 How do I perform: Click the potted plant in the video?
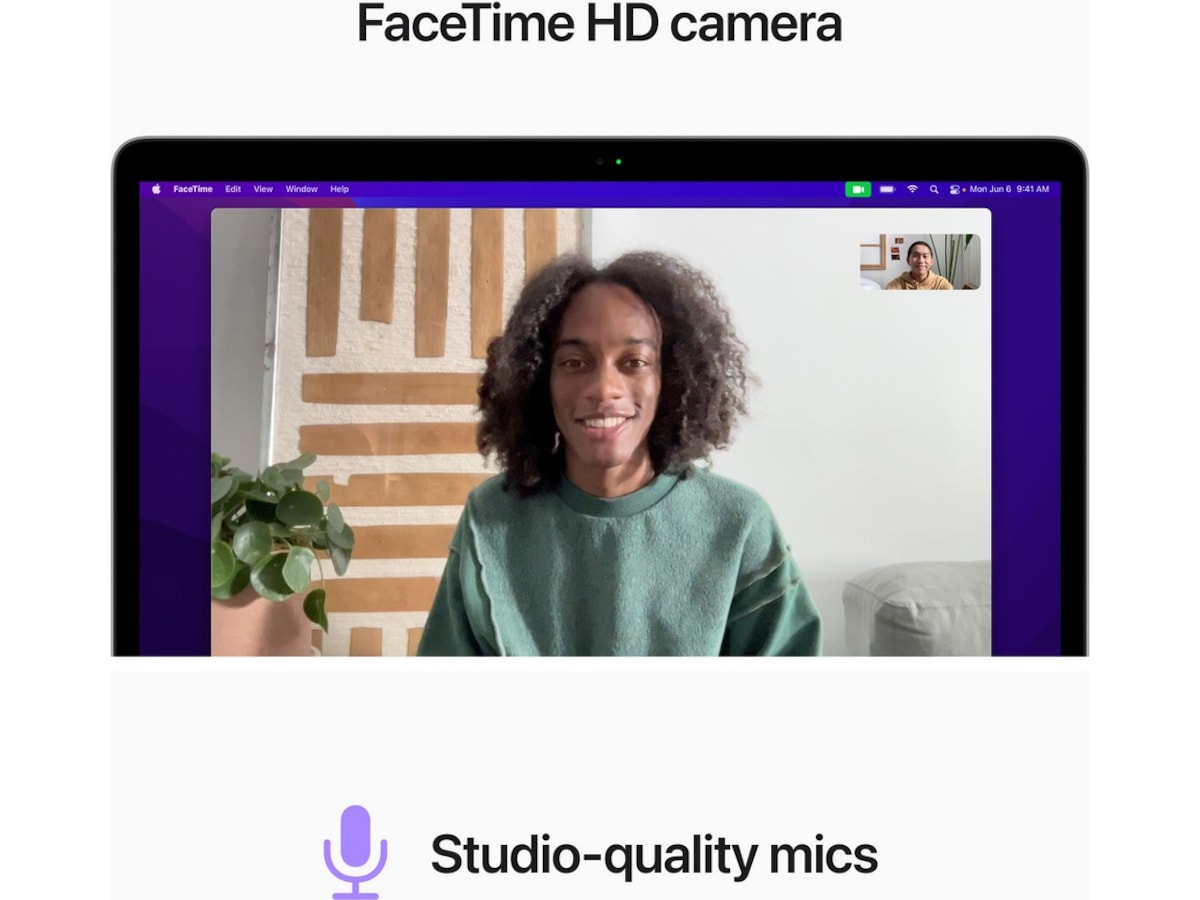(x=275, y=530)
